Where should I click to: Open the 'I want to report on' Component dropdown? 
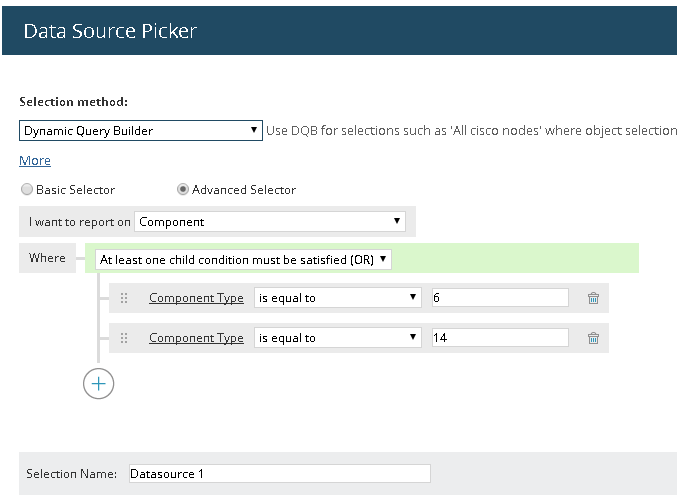click(270, 221)
